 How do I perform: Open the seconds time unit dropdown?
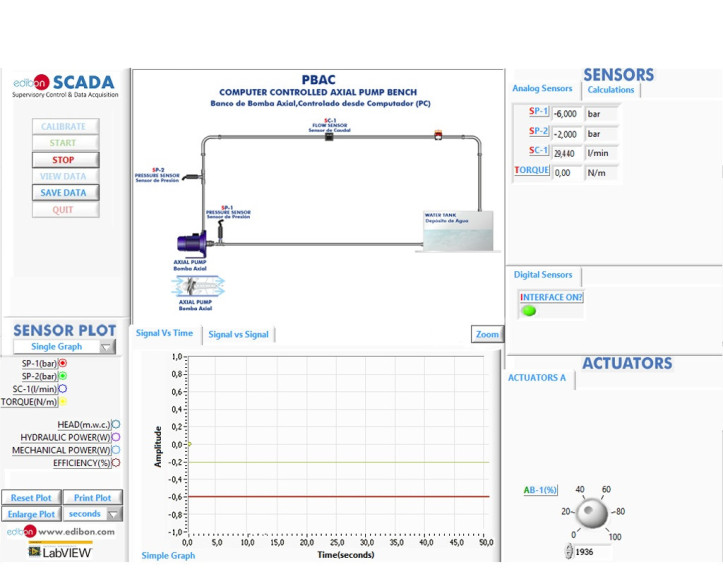click(114, 514)
